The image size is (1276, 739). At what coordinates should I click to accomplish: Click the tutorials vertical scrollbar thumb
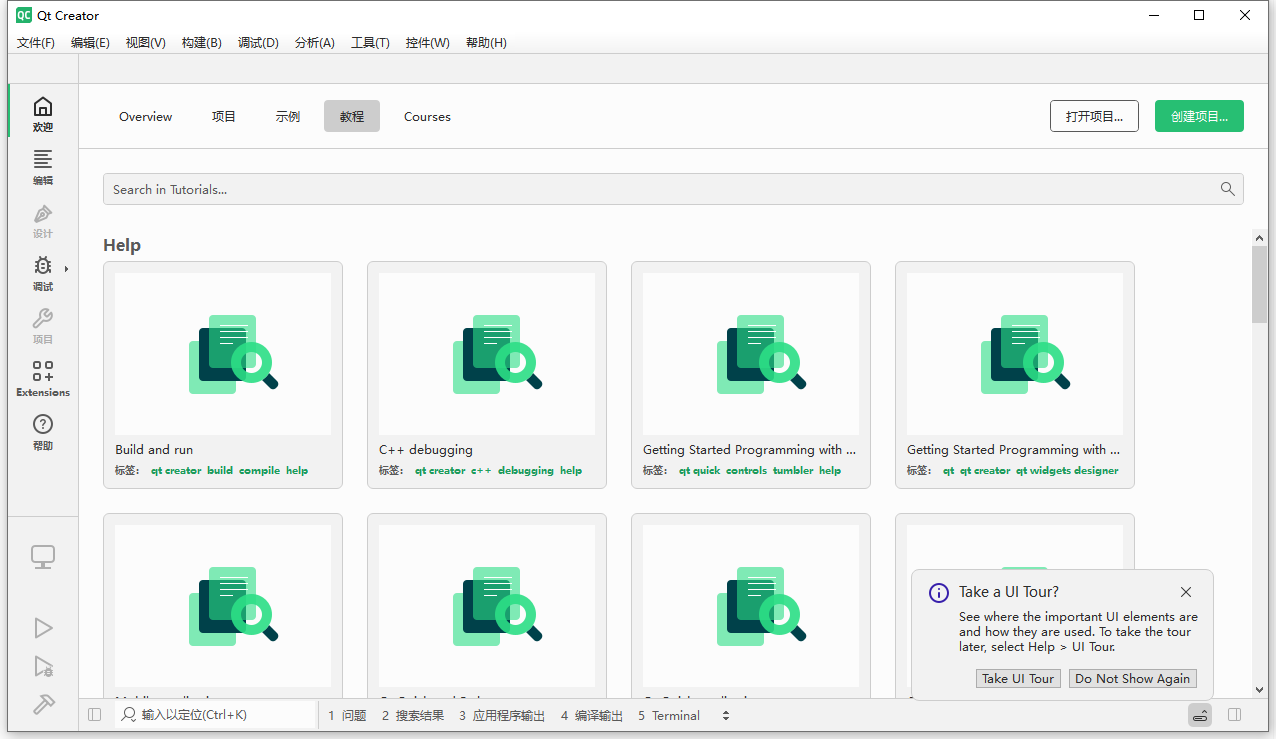[x=1259, y=284]
